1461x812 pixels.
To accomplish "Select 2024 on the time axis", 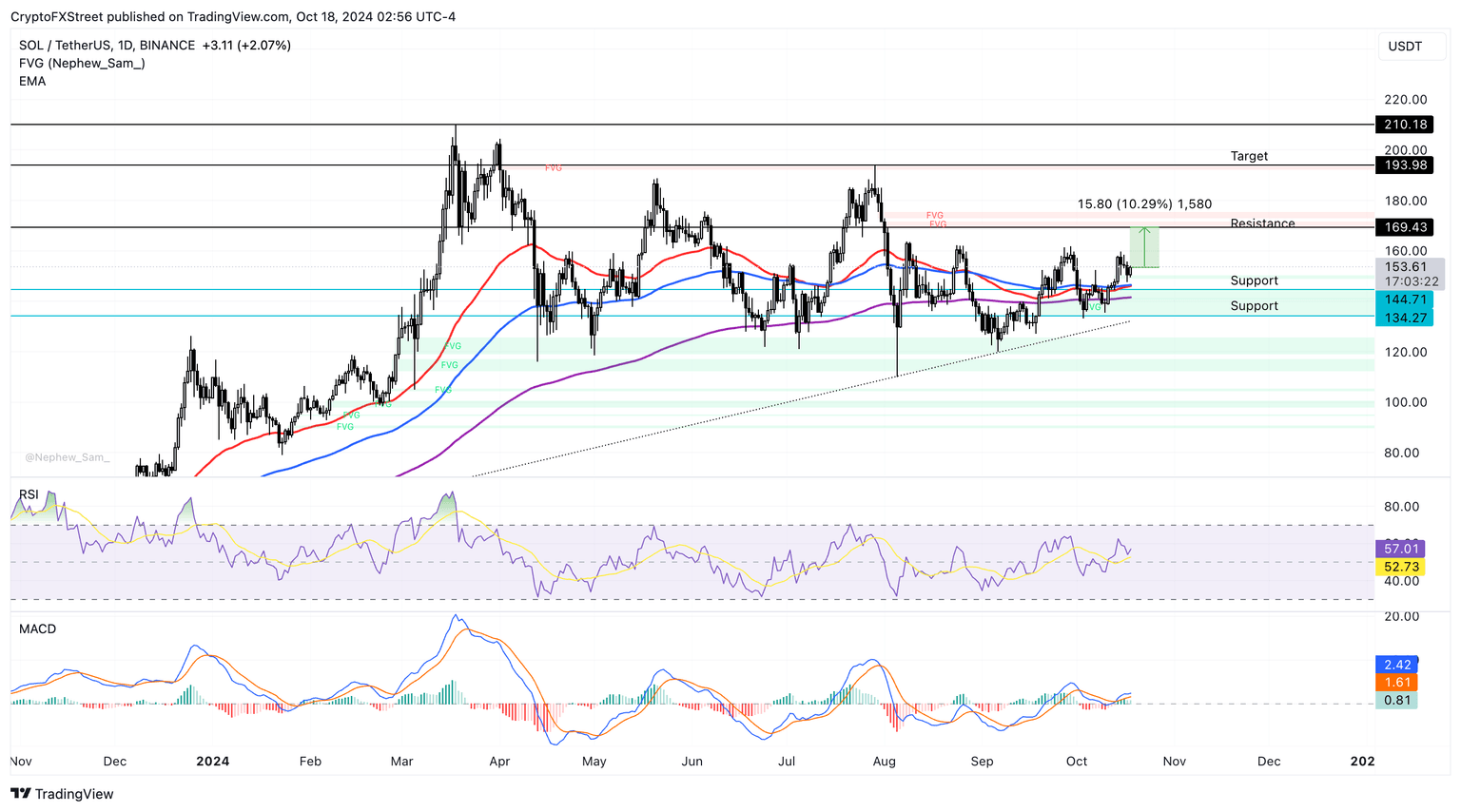I will [x=213, y=762].
